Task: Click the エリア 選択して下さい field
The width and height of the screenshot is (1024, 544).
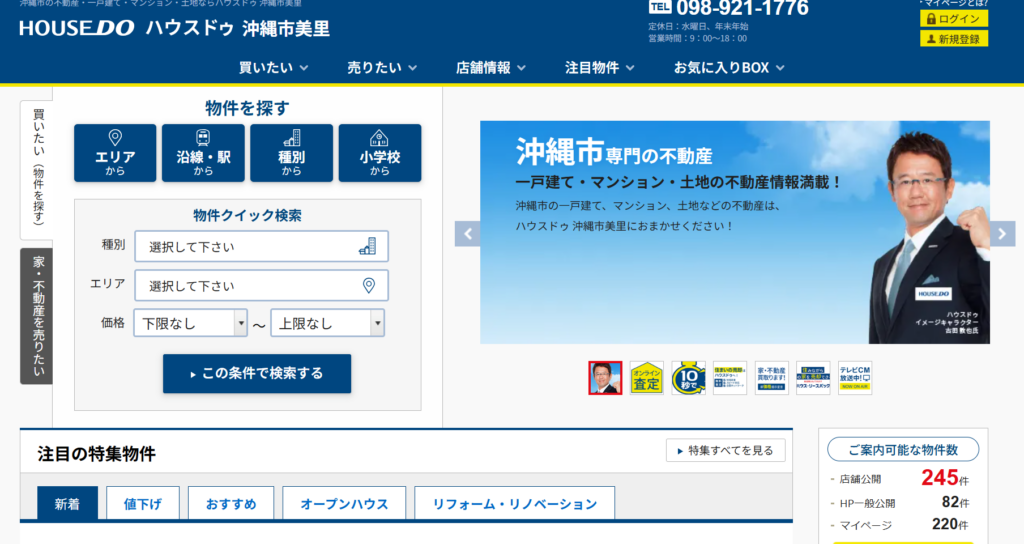Action: point(261,285)
